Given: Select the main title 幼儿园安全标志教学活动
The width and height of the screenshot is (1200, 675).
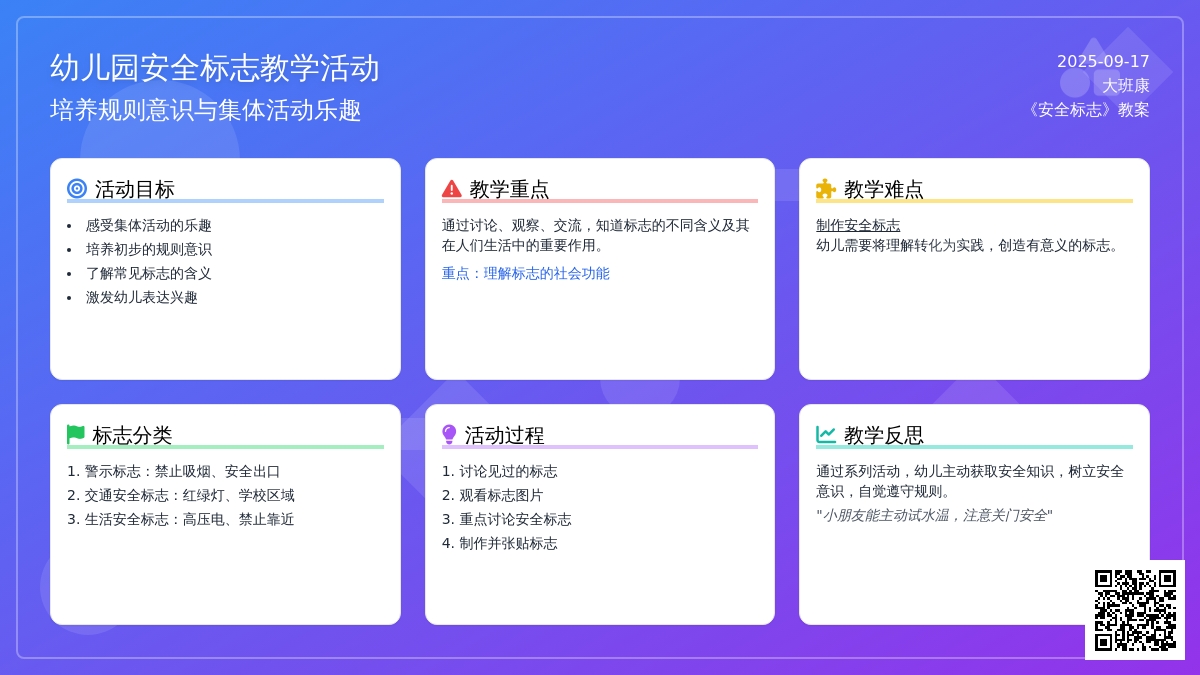Looking at the screenshot, I should (x=215, y=68).
